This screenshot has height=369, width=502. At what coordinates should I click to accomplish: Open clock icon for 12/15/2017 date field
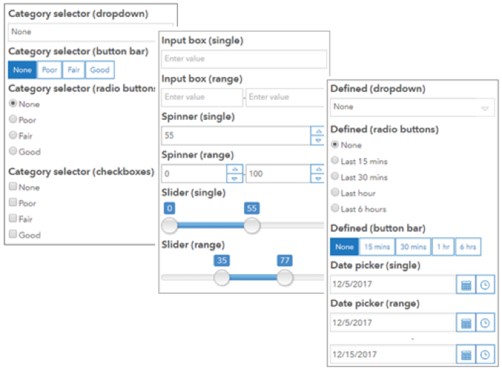(x=485, y=355)
